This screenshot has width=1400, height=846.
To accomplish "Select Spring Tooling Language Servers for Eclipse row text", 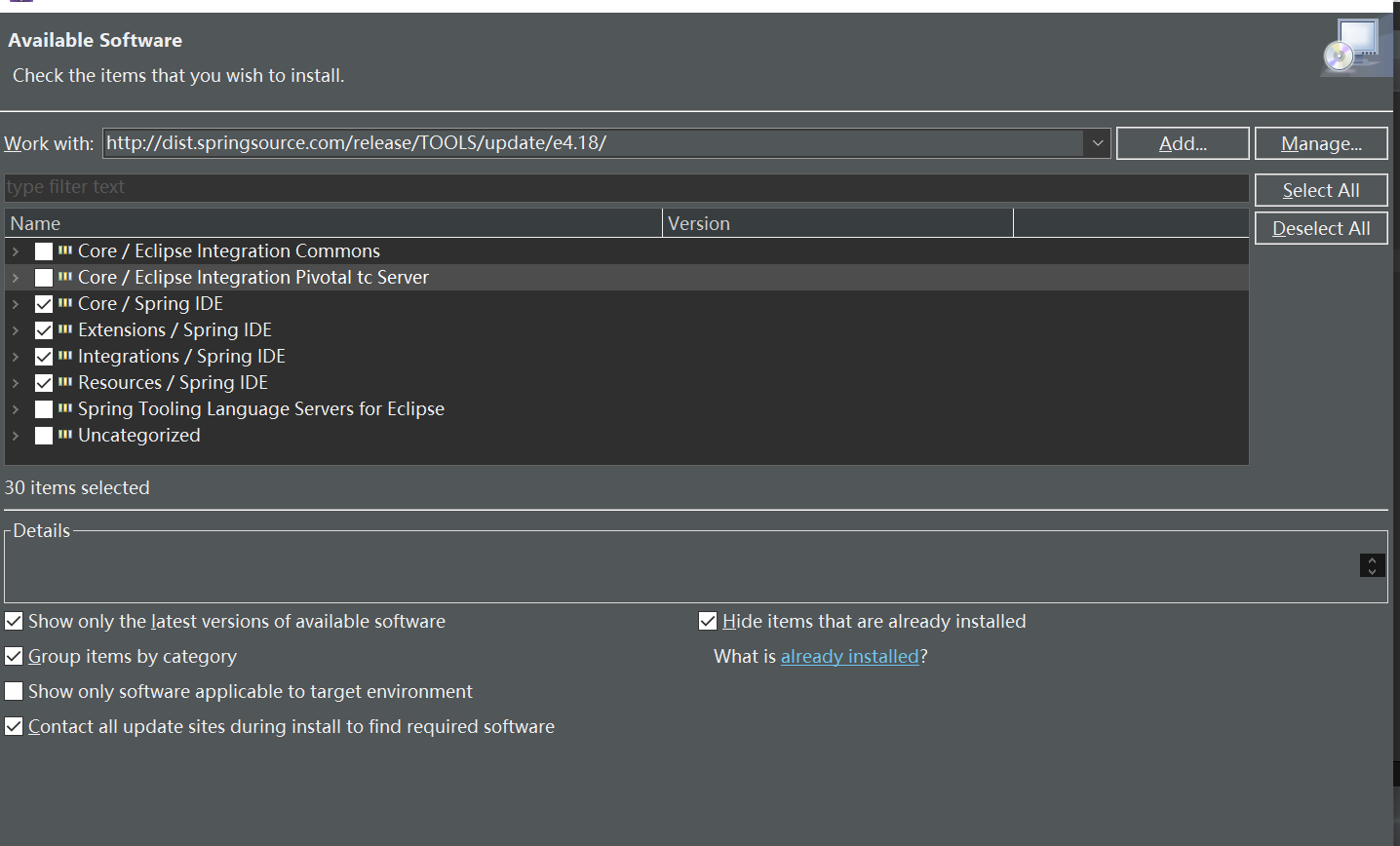I will pos(261,408).
